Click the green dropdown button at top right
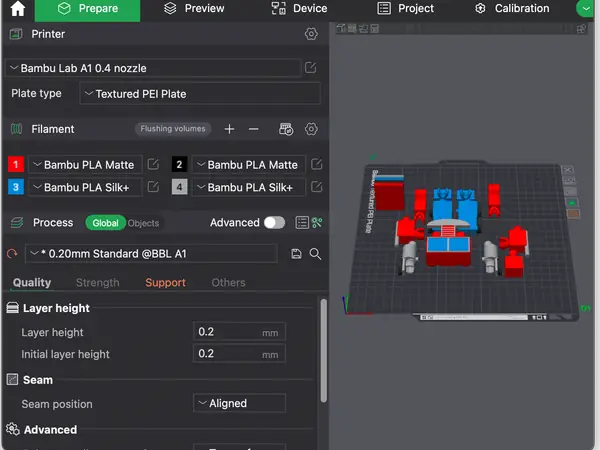600x450 pixels. [x=585, y=8]
